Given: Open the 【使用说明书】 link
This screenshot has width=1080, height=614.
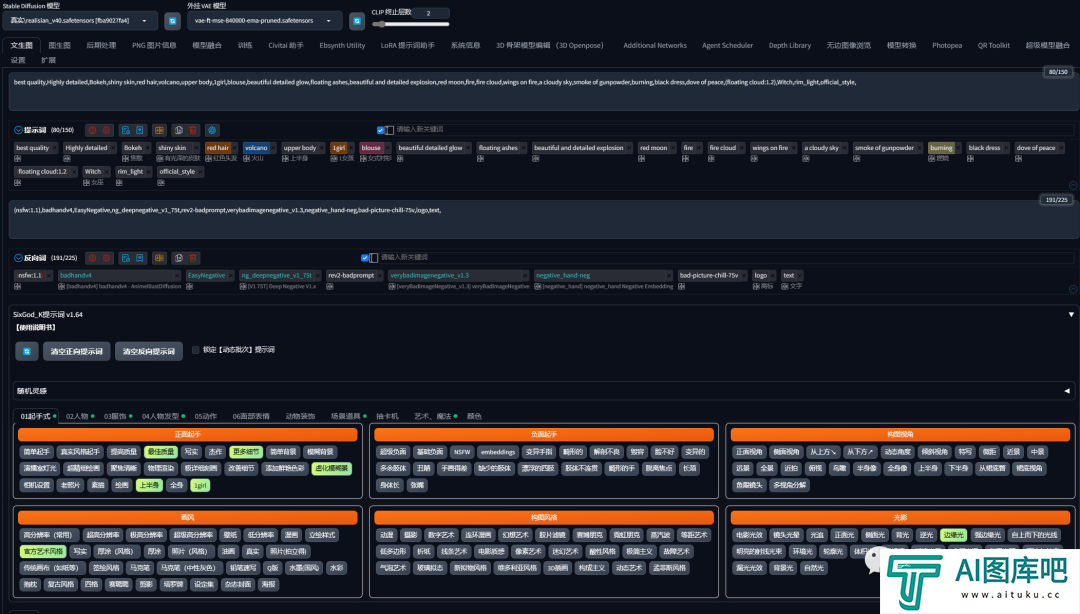Looking at the screenshot, I should click(x=35, y=327).
